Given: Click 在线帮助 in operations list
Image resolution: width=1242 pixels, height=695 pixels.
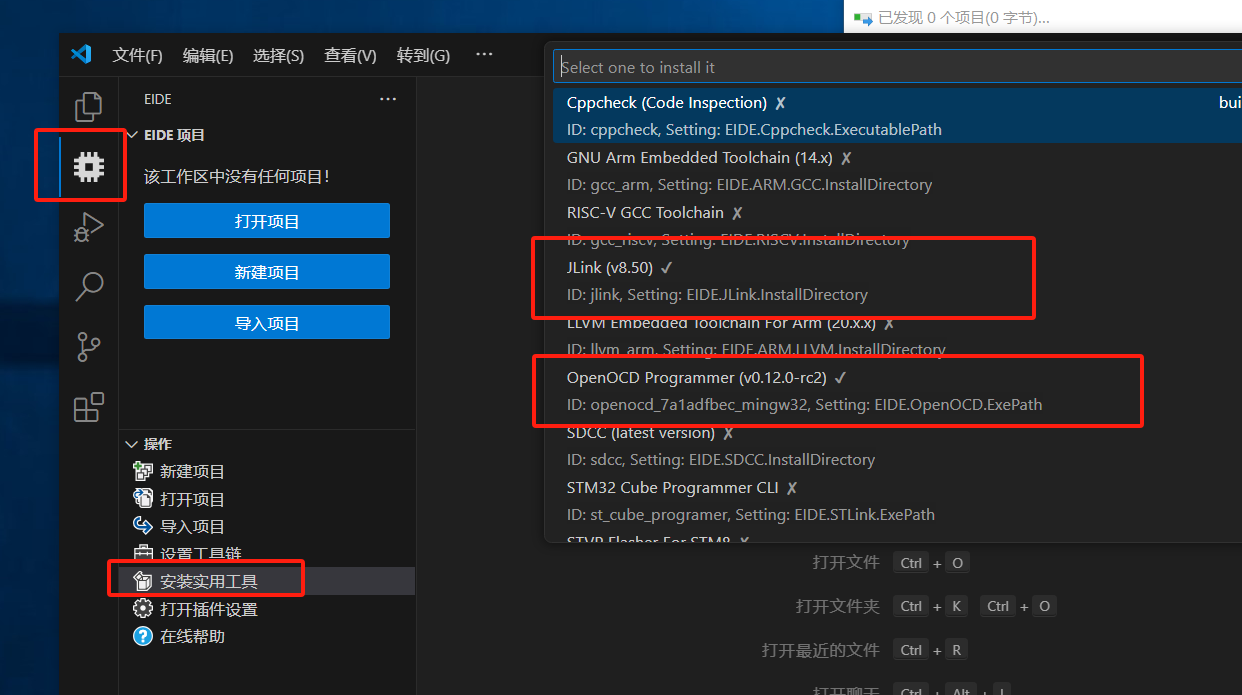Looking at the screenshot, I should [192, 636].
